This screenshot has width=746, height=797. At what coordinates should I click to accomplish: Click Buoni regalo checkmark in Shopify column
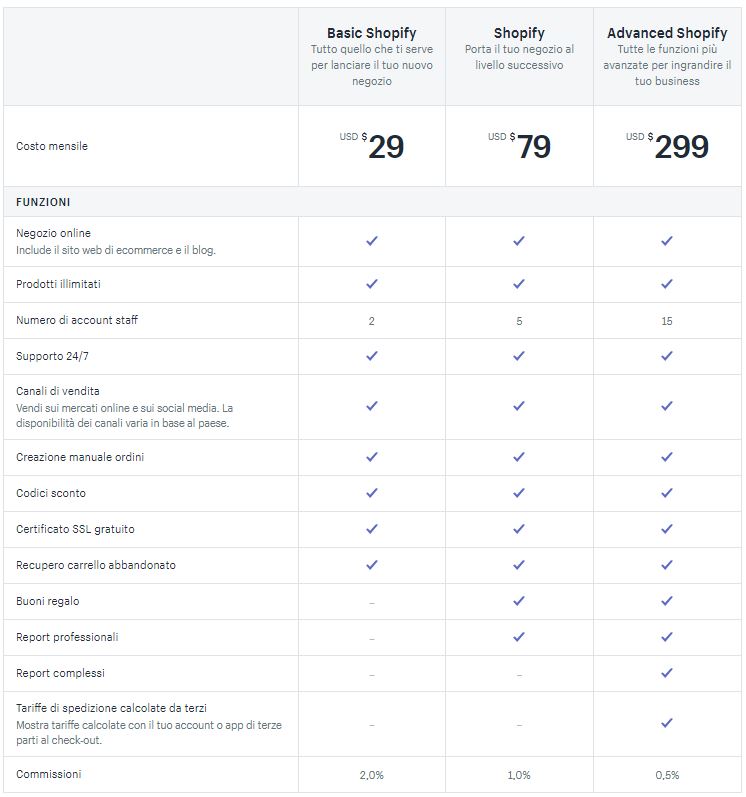[519, 601]
